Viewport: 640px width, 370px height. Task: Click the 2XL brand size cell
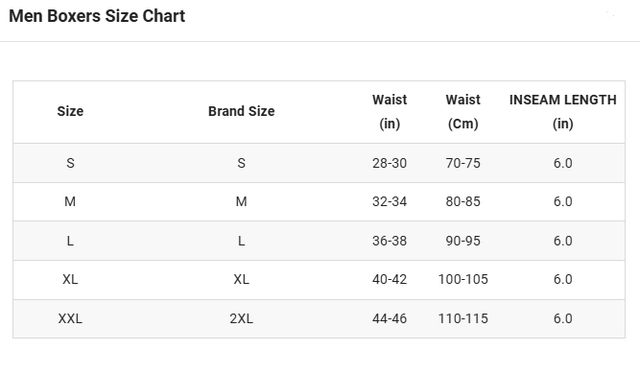tap(241, 319)
